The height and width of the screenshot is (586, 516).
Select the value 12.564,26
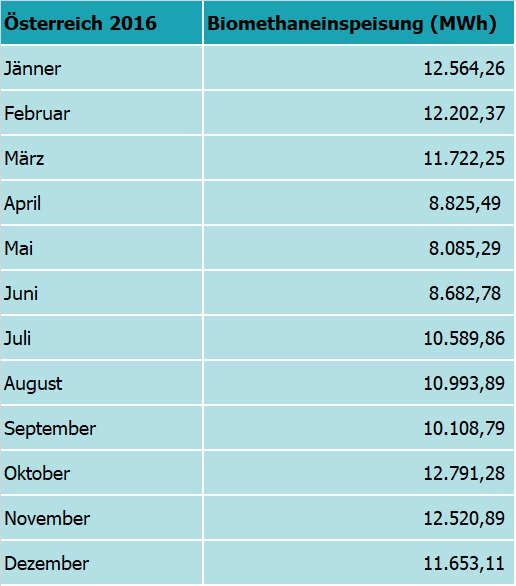pos(464,69)
